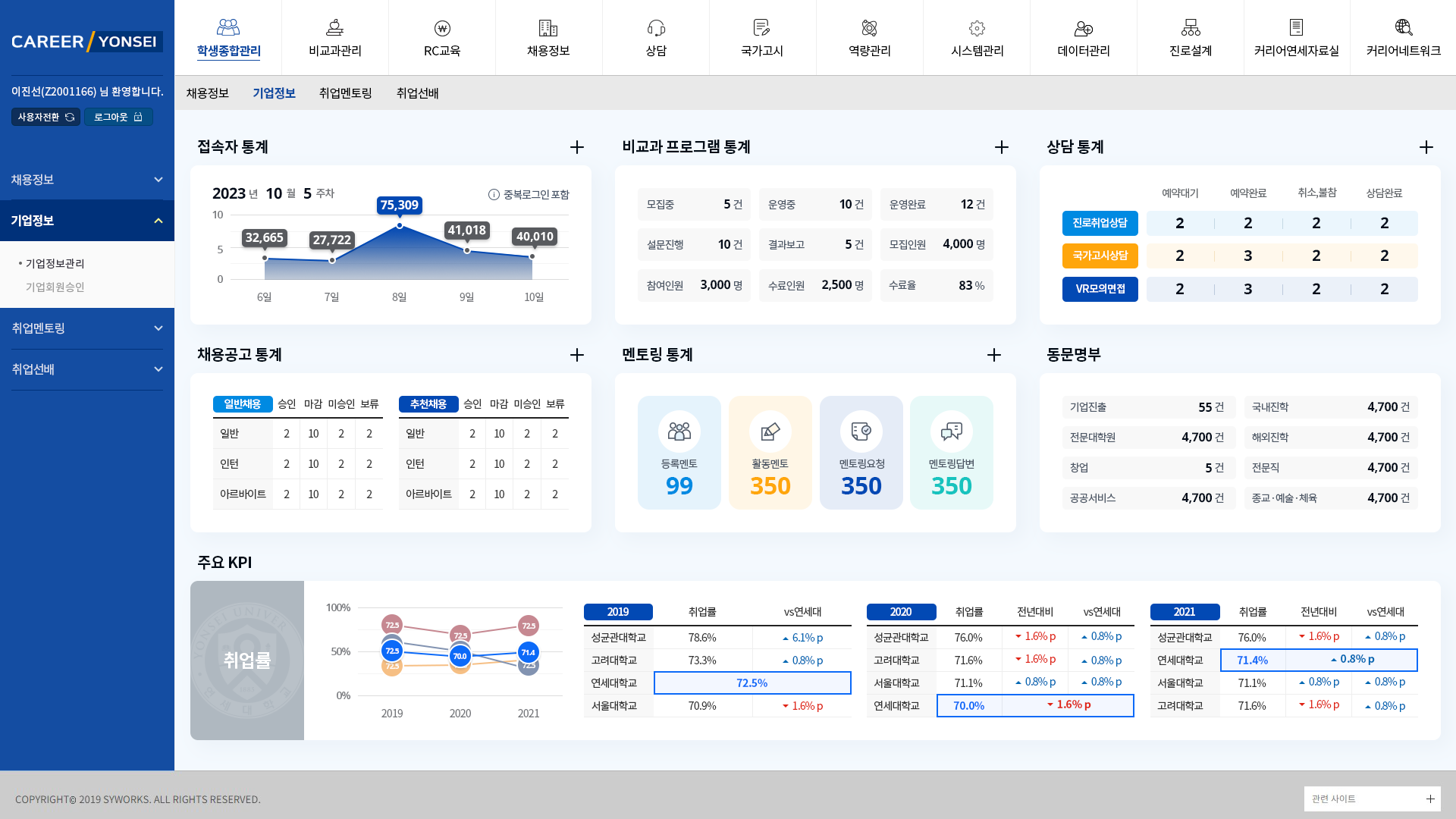Click the 데이터관리 icon
Viewport: 1456px width, 819px height.
coord(1084,28)
